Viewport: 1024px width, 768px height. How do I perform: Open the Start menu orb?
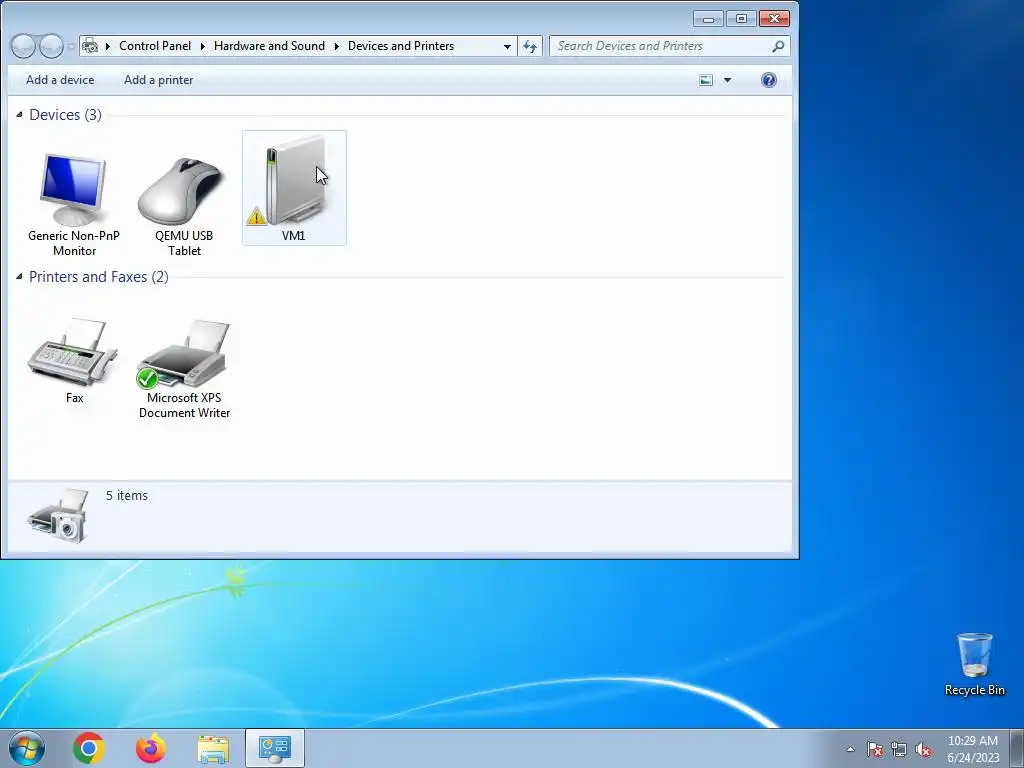point(26,748)
